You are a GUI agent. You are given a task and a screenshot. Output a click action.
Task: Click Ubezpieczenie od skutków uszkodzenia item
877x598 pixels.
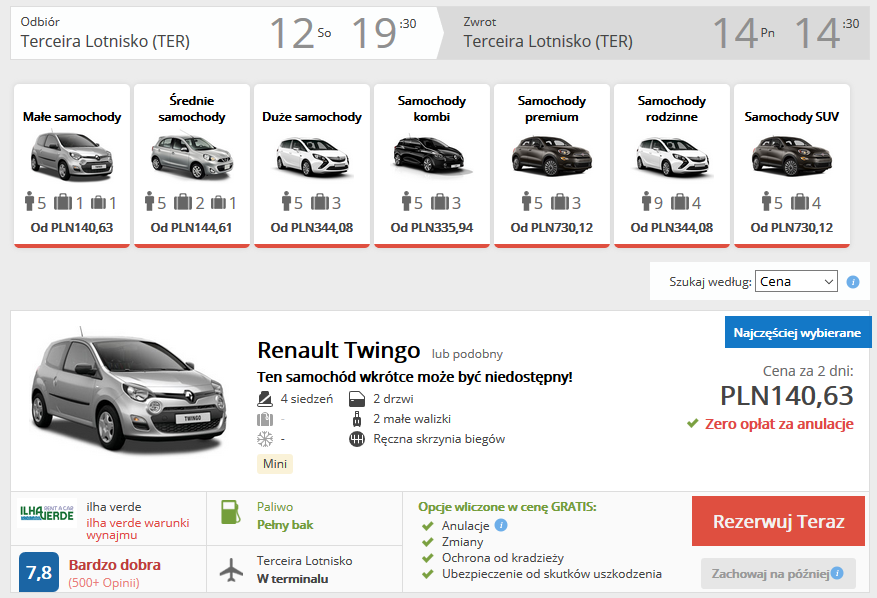(551, 573)
